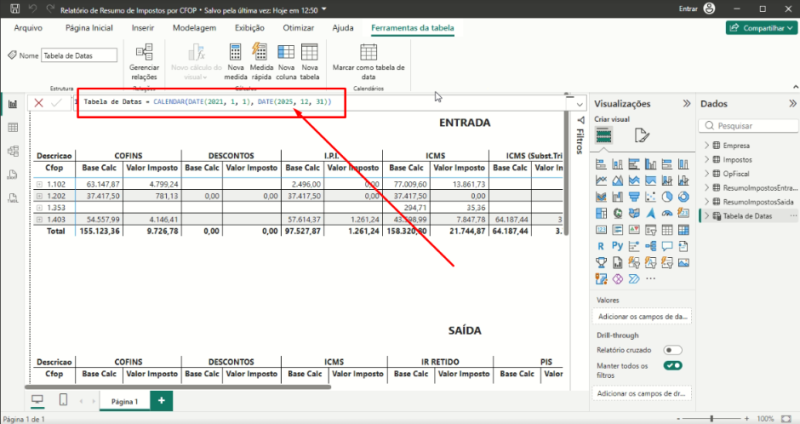Expand the formula bar with chevron
The width and height of the screenshot is (800, 424).
[580, 105]
